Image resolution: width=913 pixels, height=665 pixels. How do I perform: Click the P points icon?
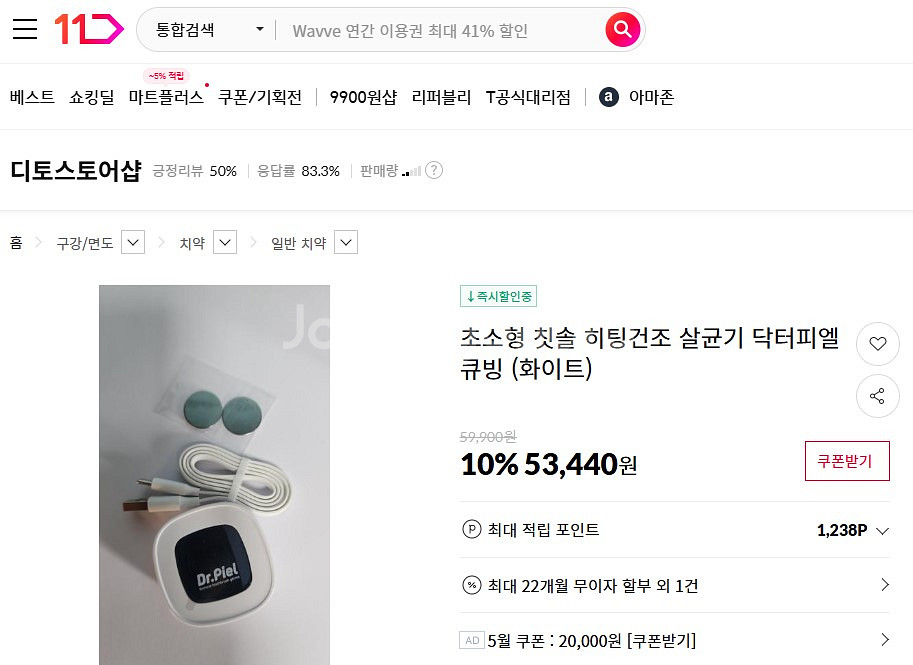tap(471, 530)
